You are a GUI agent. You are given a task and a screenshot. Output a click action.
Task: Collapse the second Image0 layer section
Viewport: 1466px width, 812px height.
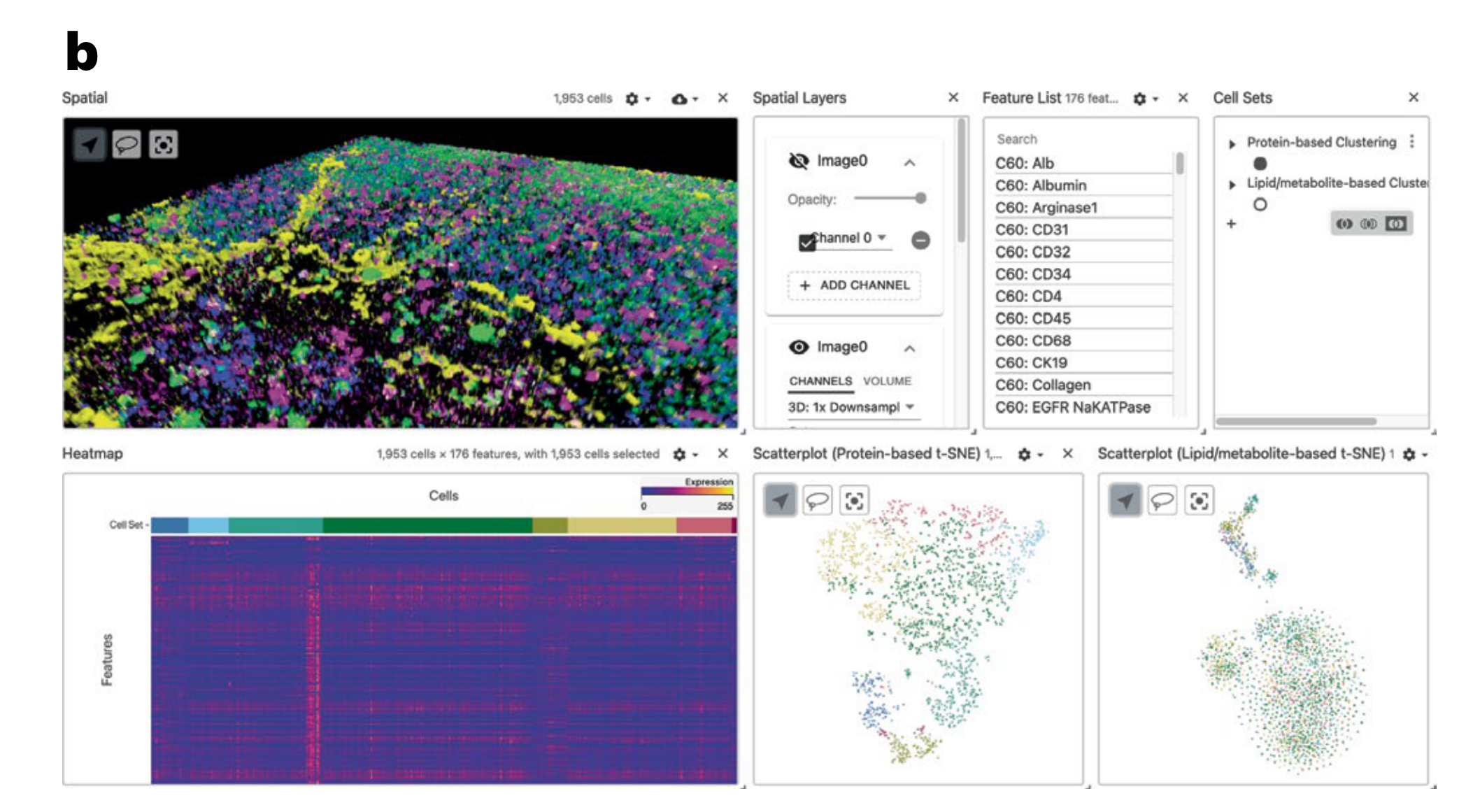[x=909, y=348]
